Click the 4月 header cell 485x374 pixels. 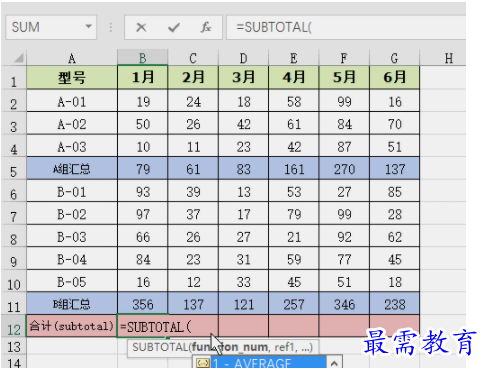pyautogui.click(x=294, y=78)
